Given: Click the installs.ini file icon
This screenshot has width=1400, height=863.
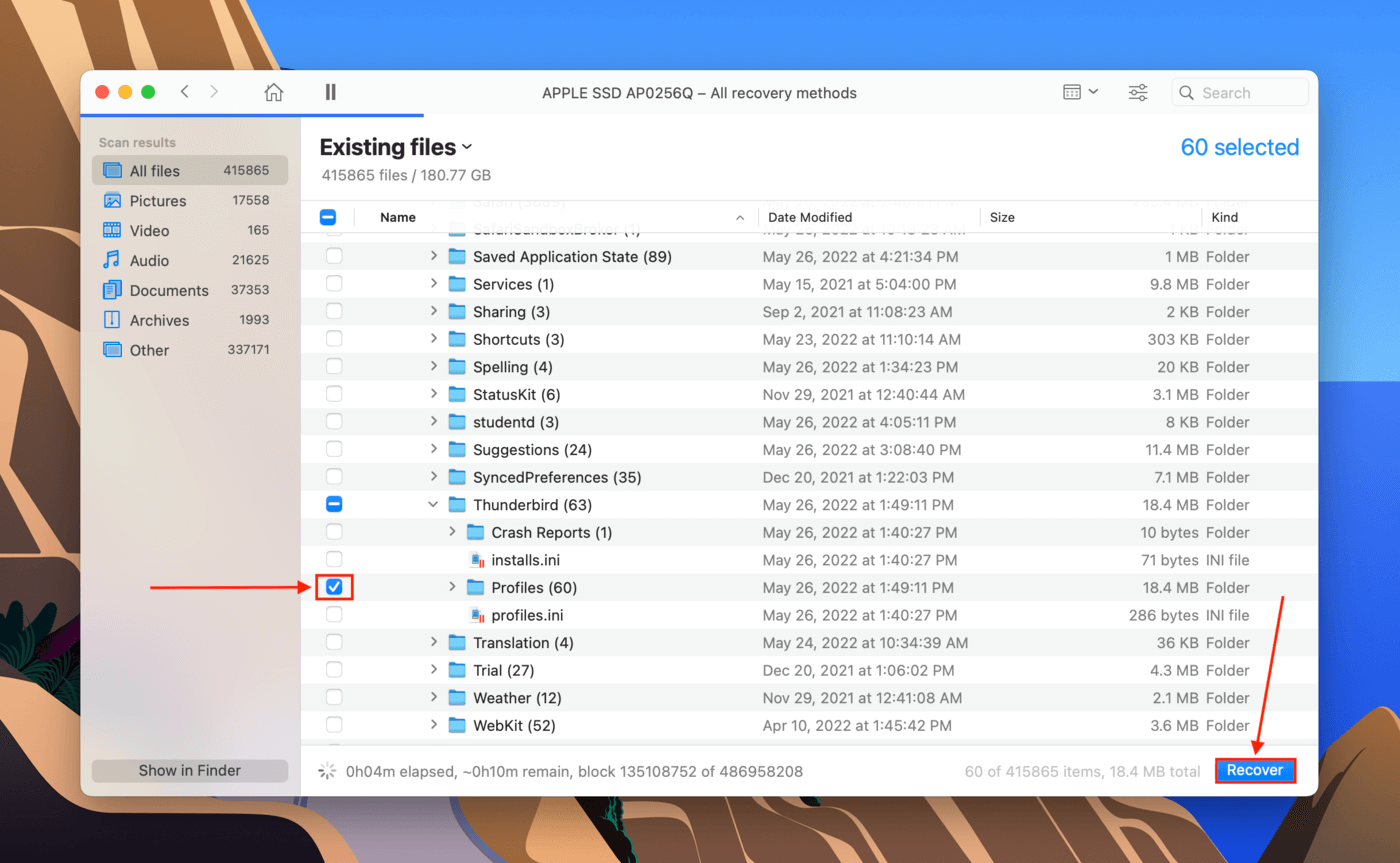Looking at the screenshot, I should (x=477, y=560).
